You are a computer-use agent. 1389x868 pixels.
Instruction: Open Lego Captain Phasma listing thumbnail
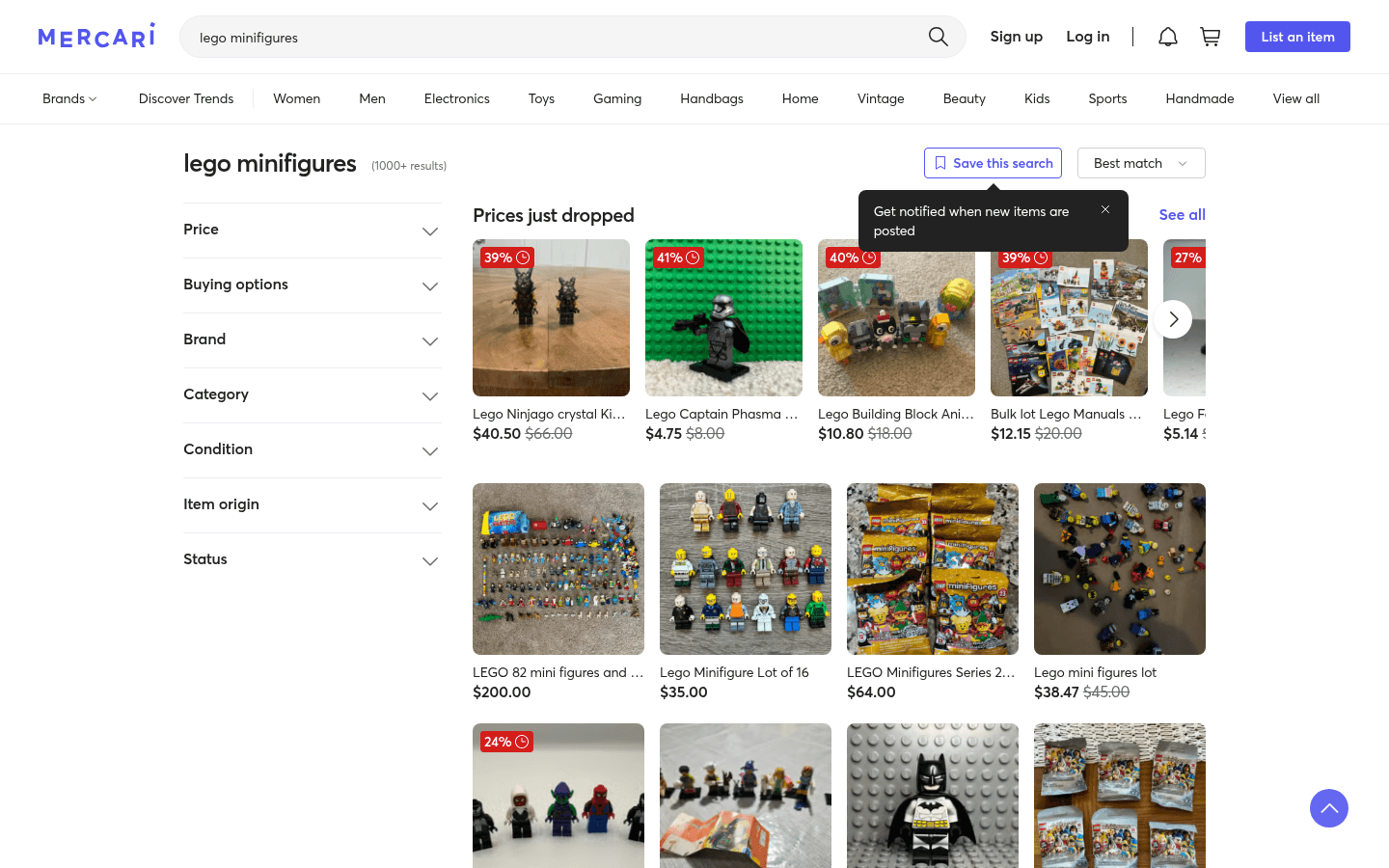723,318
